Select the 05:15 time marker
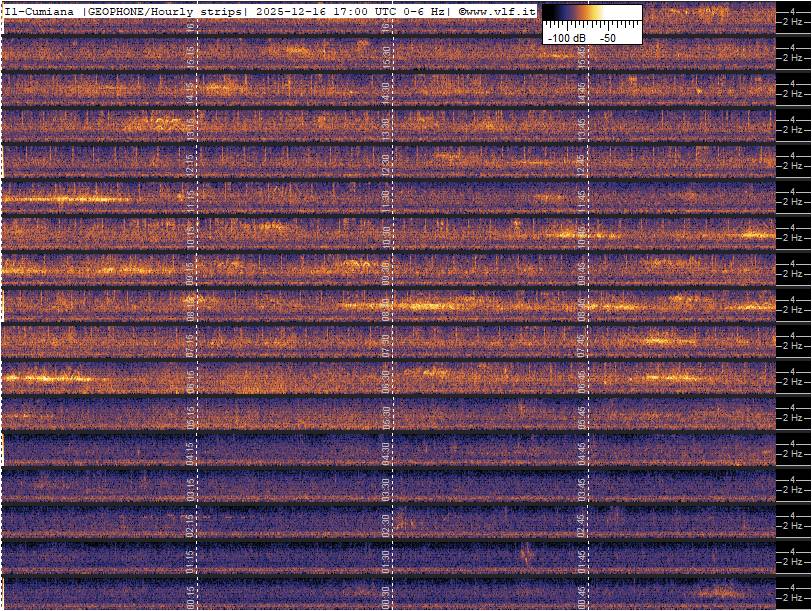 click(x=191, y=413)
